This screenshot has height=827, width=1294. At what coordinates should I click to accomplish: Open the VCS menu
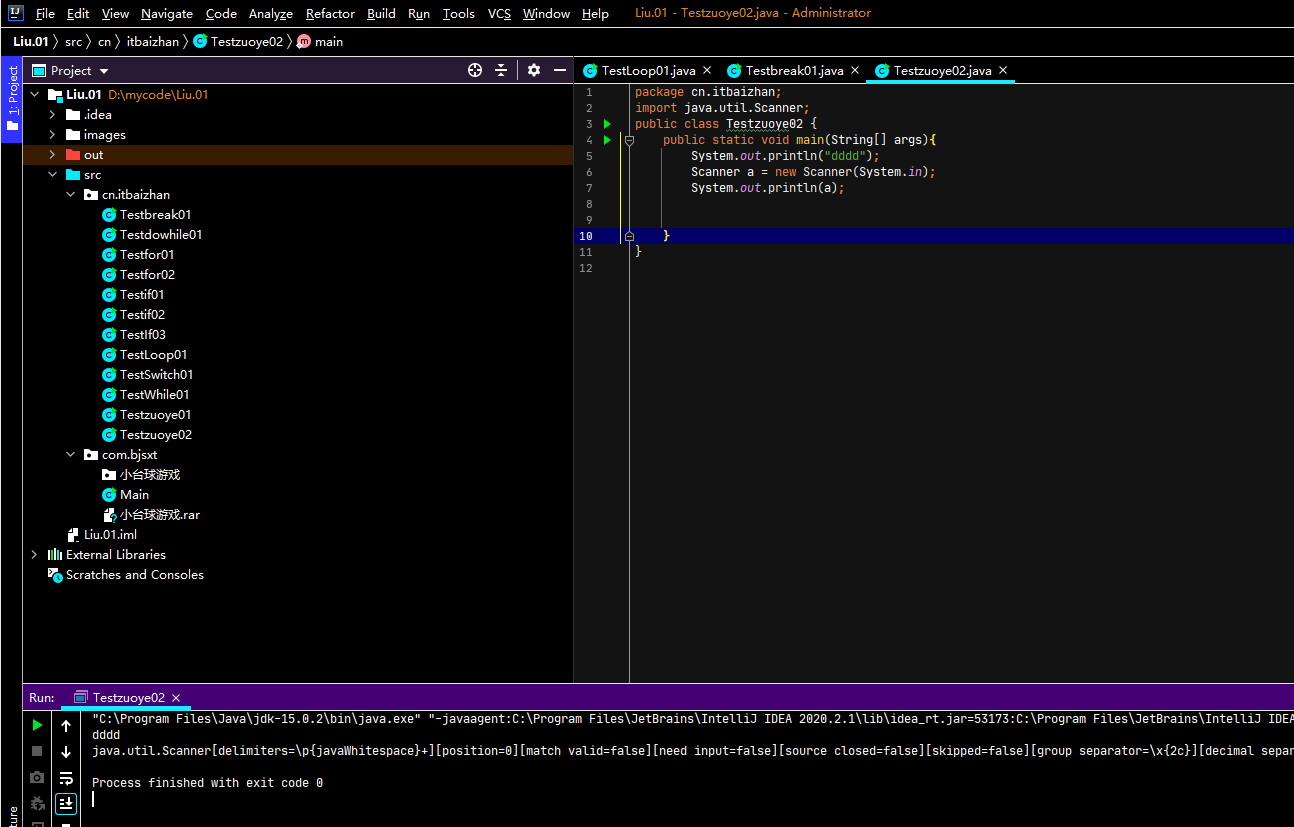499,13
